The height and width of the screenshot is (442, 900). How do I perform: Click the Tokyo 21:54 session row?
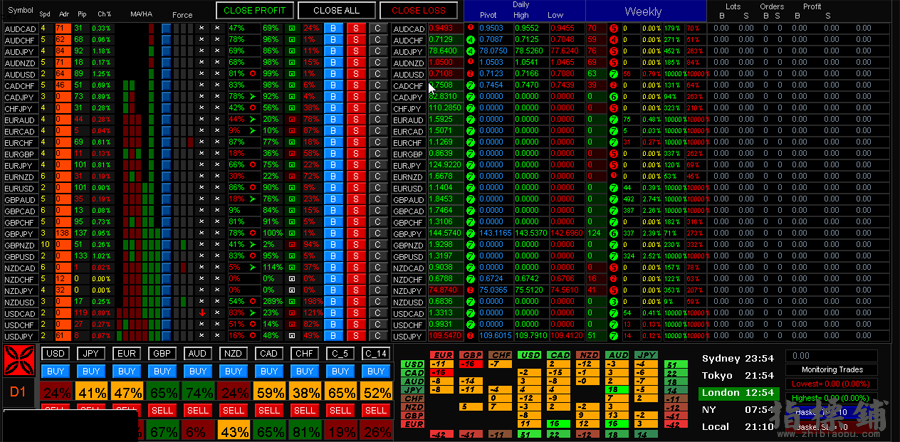pos(739,376)
